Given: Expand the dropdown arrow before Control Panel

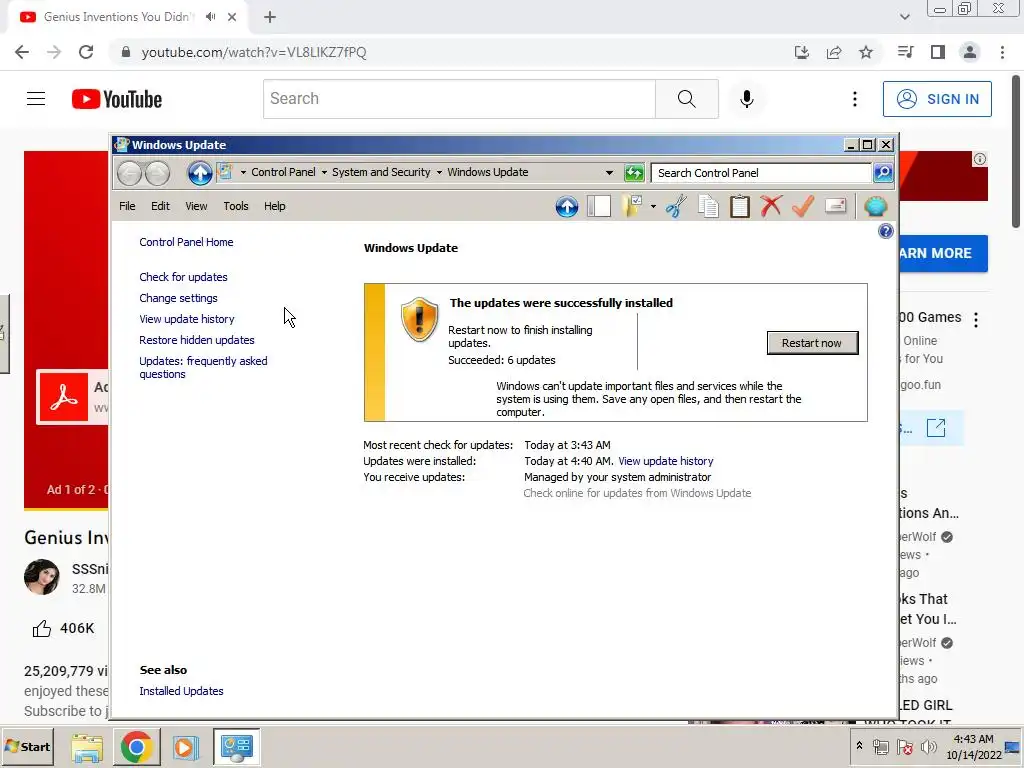Looking at the screenshot, I should click(244, 172).
